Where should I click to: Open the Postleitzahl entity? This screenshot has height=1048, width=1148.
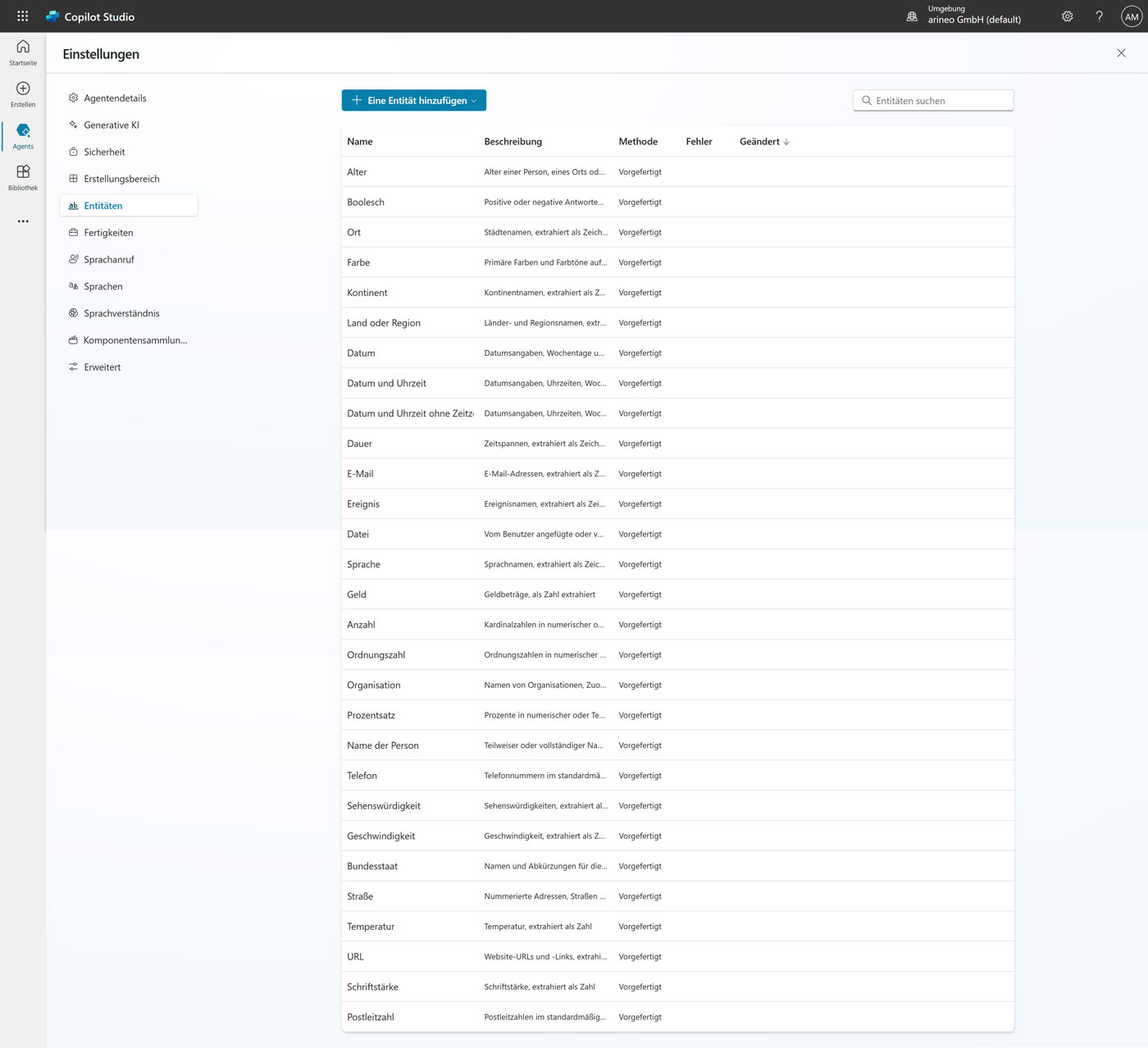(x=371, y=1017)
